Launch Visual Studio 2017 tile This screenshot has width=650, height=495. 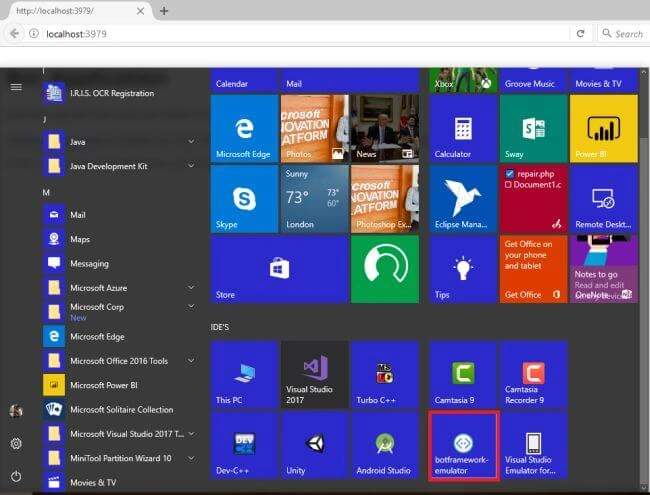(x=315, y=375)
